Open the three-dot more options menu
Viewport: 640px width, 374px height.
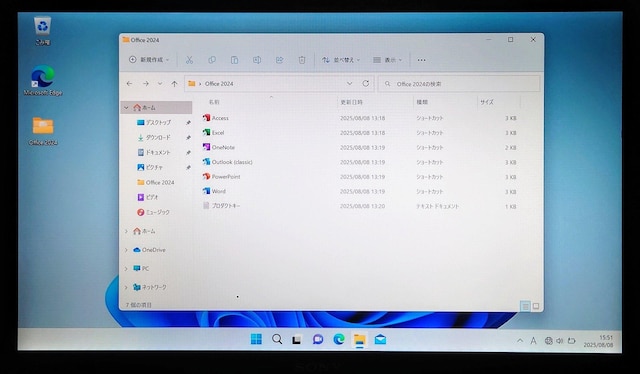[421, 60]
